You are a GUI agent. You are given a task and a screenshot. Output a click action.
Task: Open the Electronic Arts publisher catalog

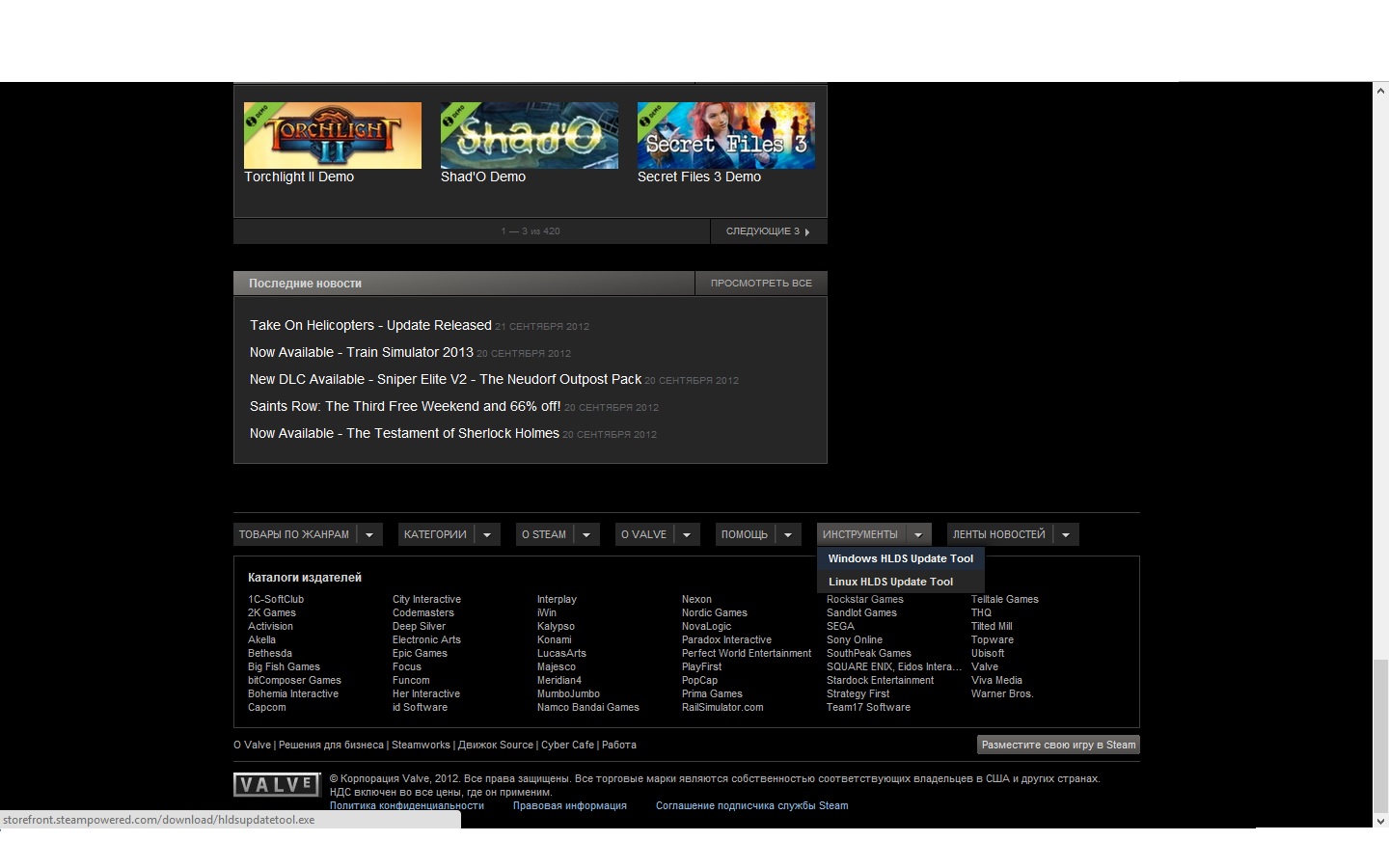[426, 639]
